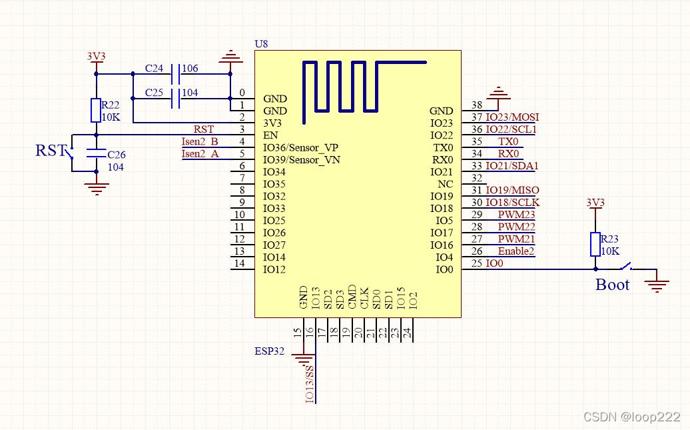Select the 3V3 power port above R23
Screen dimensions: 690x430
click(595, 205)
